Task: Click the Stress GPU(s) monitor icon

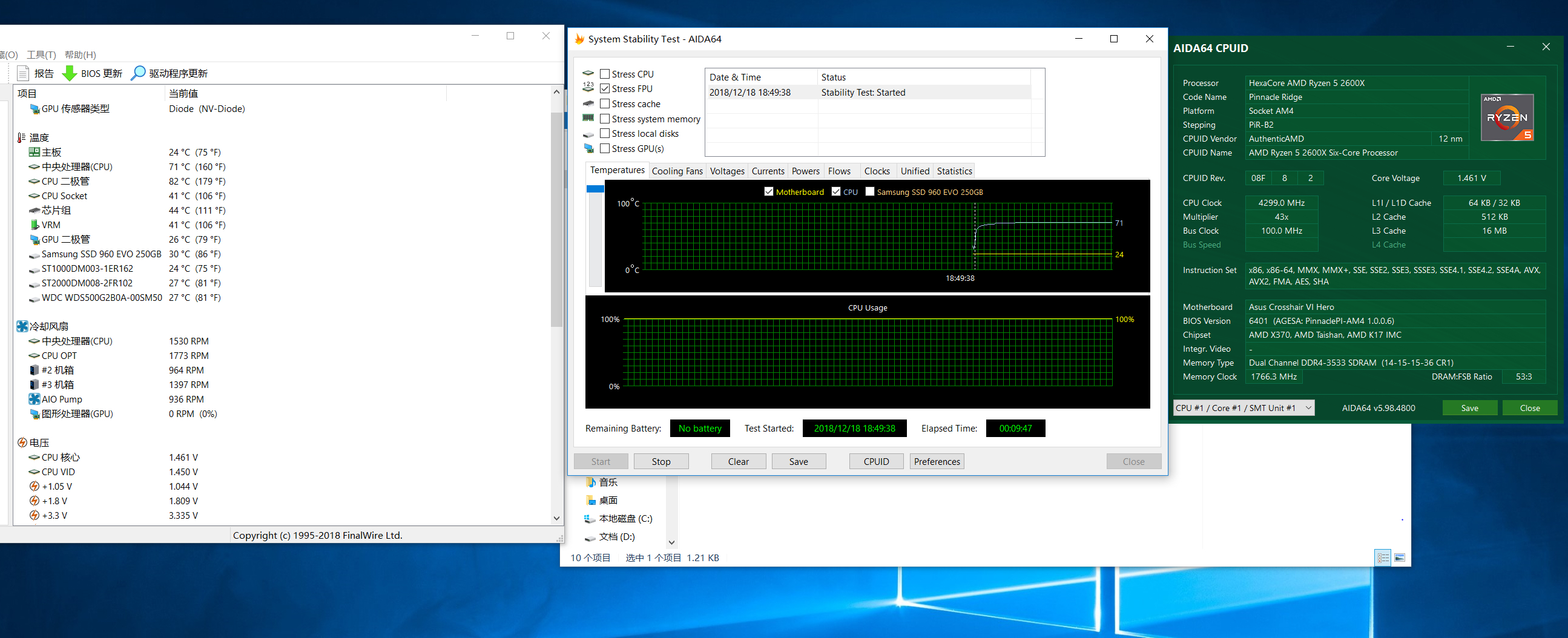Action: point(588,148)
